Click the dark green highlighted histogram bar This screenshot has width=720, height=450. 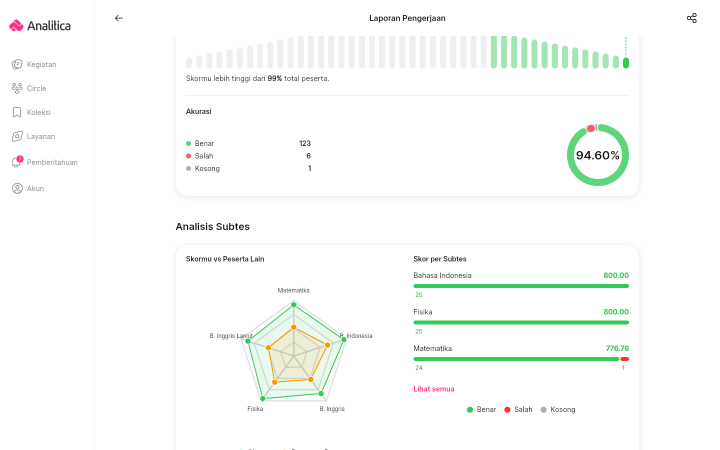point(625,63)
